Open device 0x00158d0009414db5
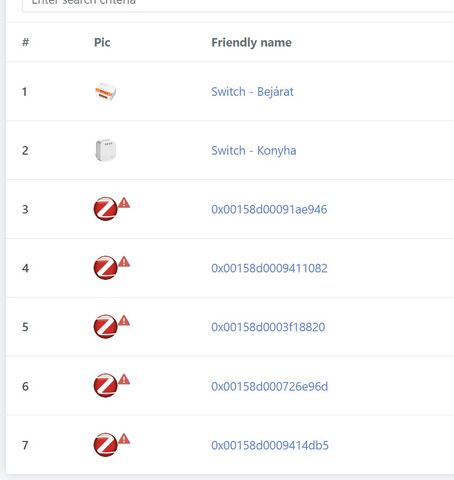The image size is (454, 480). [270, 445]
